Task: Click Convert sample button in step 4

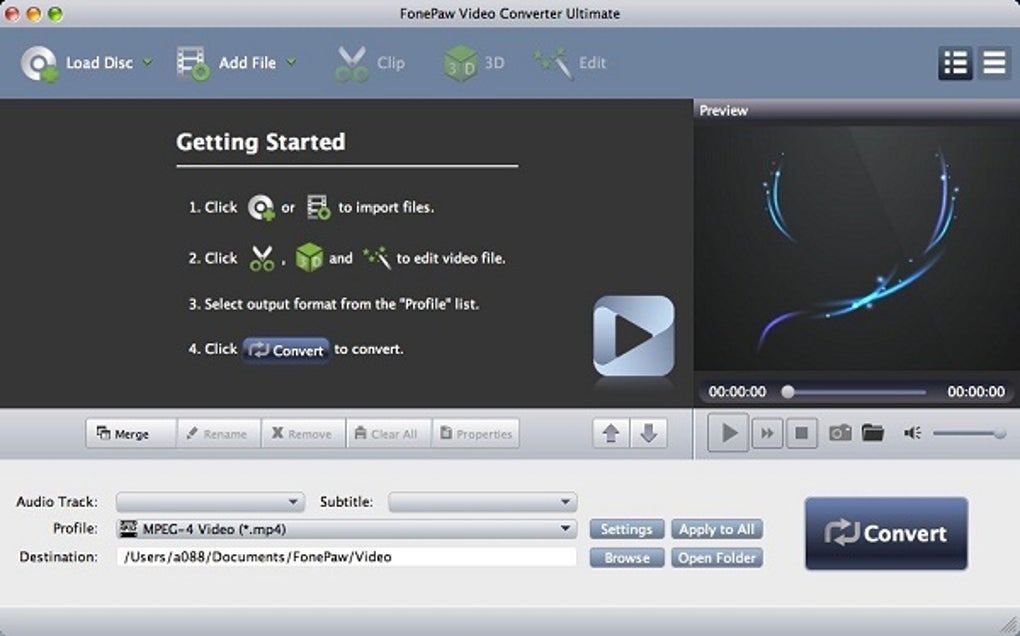Action: (286, 350)
